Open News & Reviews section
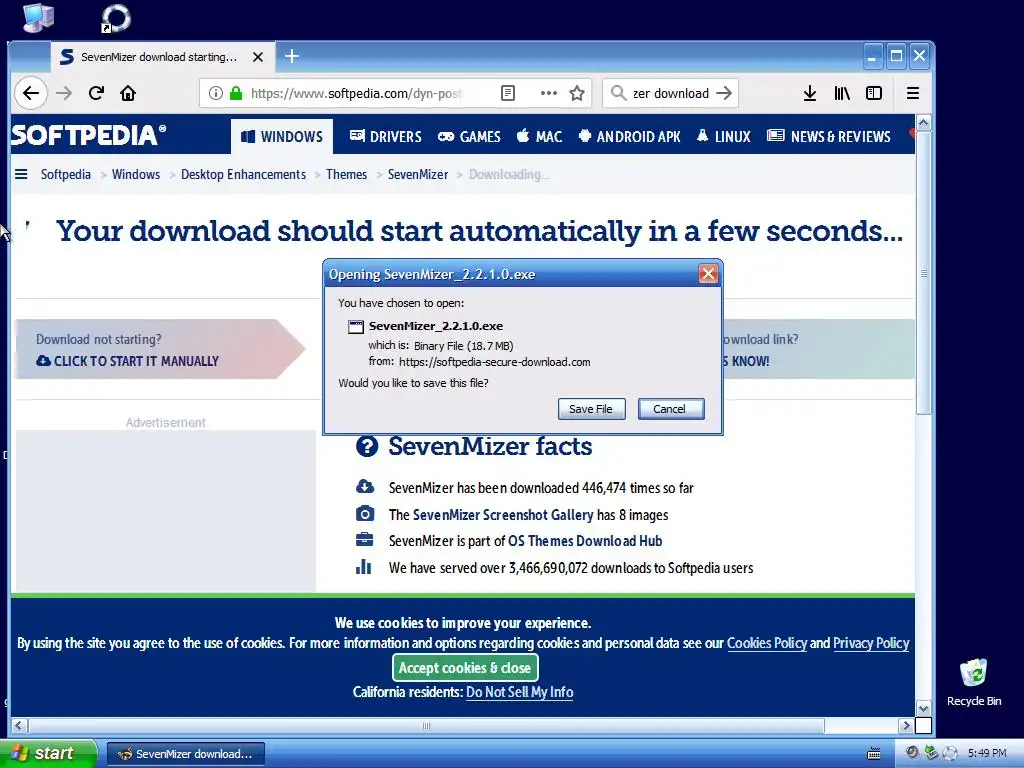The height and width of the screenshot is (768, 1024). [829, 136]
